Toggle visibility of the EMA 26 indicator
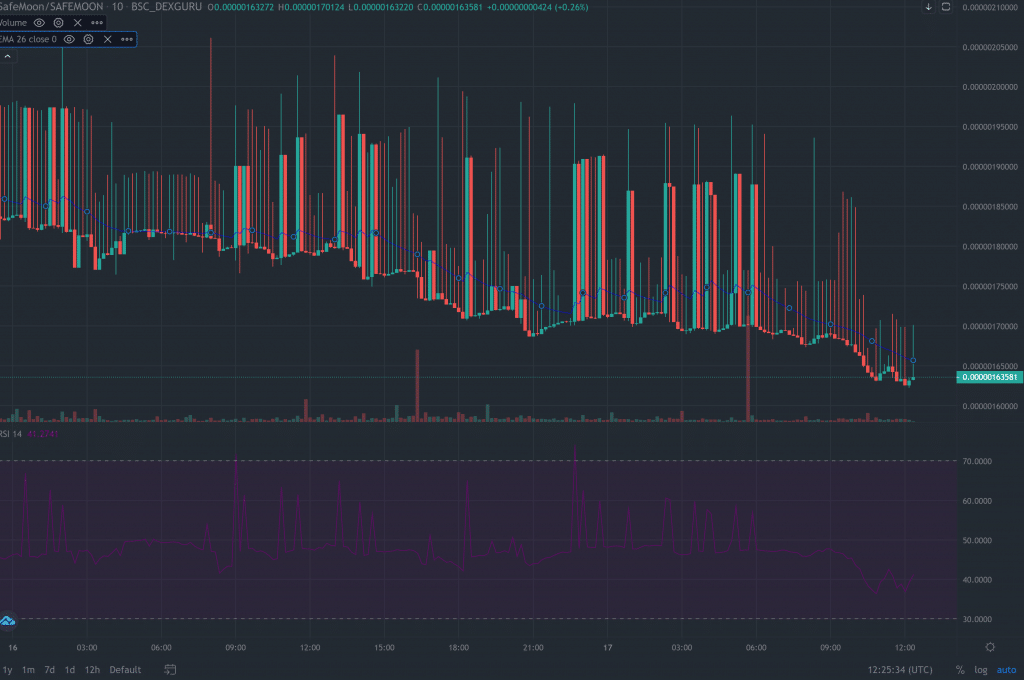The height and width of the screenshot is (680, 1024). pyautogui.click(x=69, y=39)
